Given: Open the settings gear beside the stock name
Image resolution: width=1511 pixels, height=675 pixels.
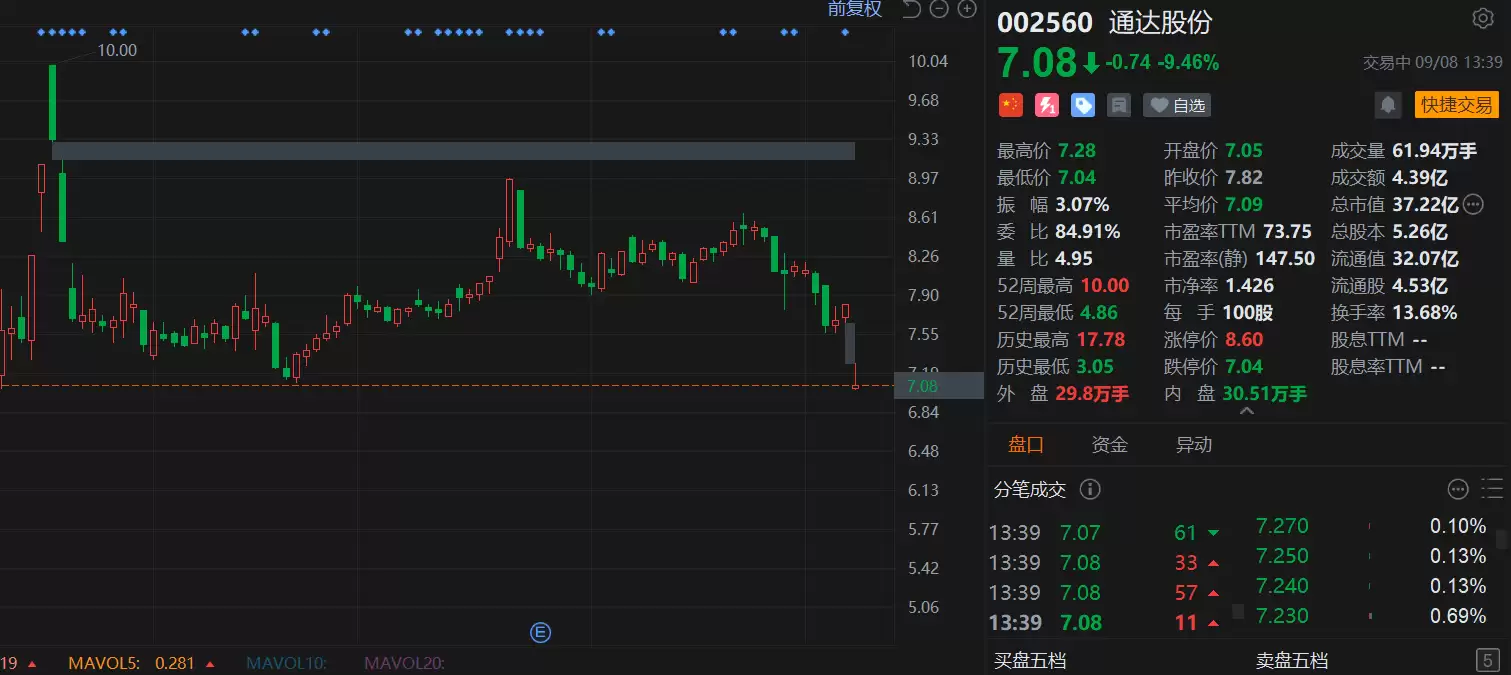Looking at the screenshot, I should 1482,18.
